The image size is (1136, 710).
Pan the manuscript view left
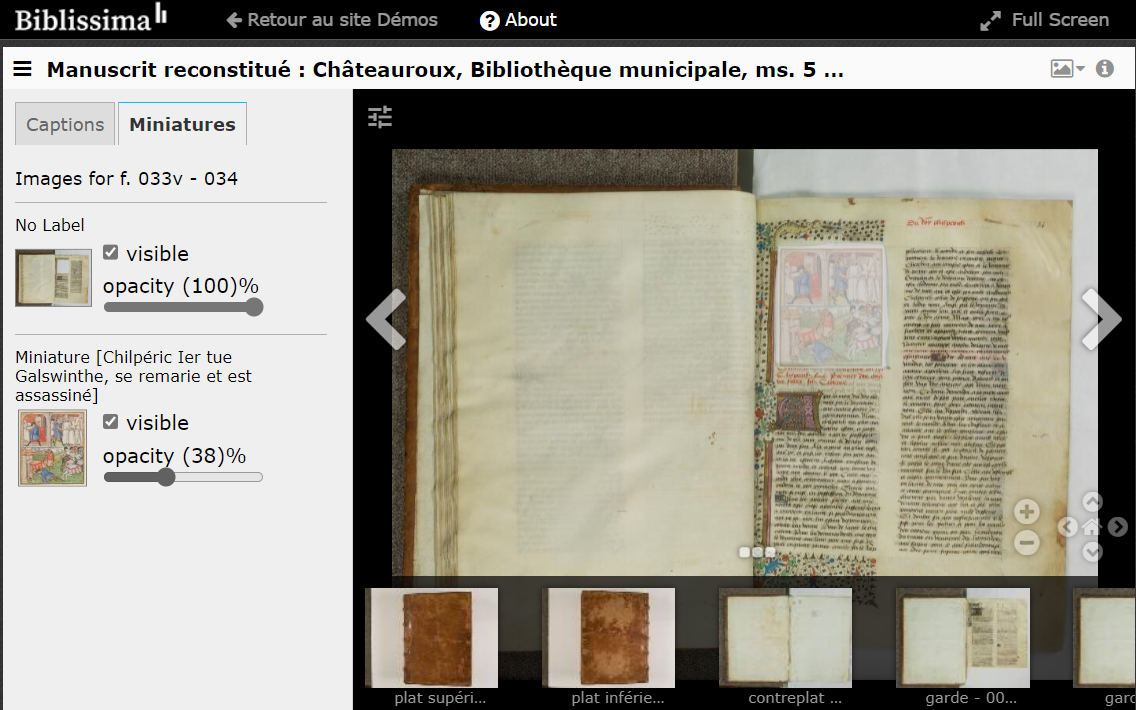pyautogui.click(x=1067, y=527)
